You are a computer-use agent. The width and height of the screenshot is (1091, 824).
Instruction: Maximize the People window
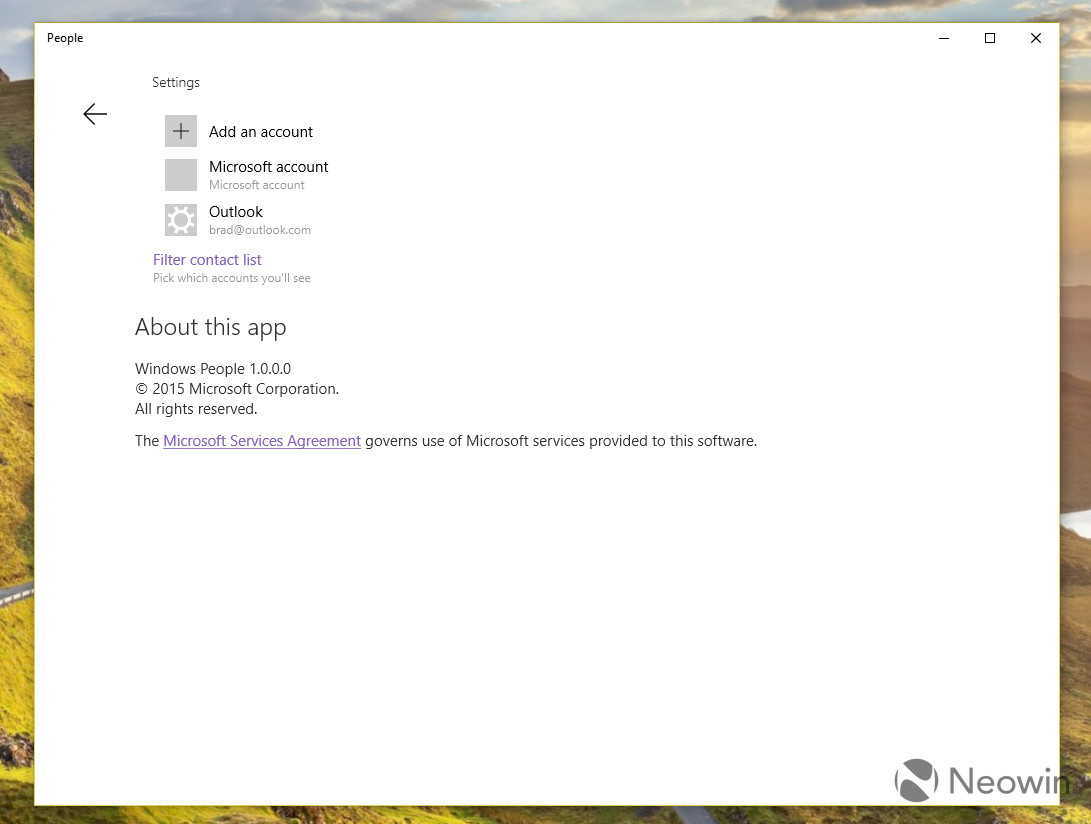989,38
